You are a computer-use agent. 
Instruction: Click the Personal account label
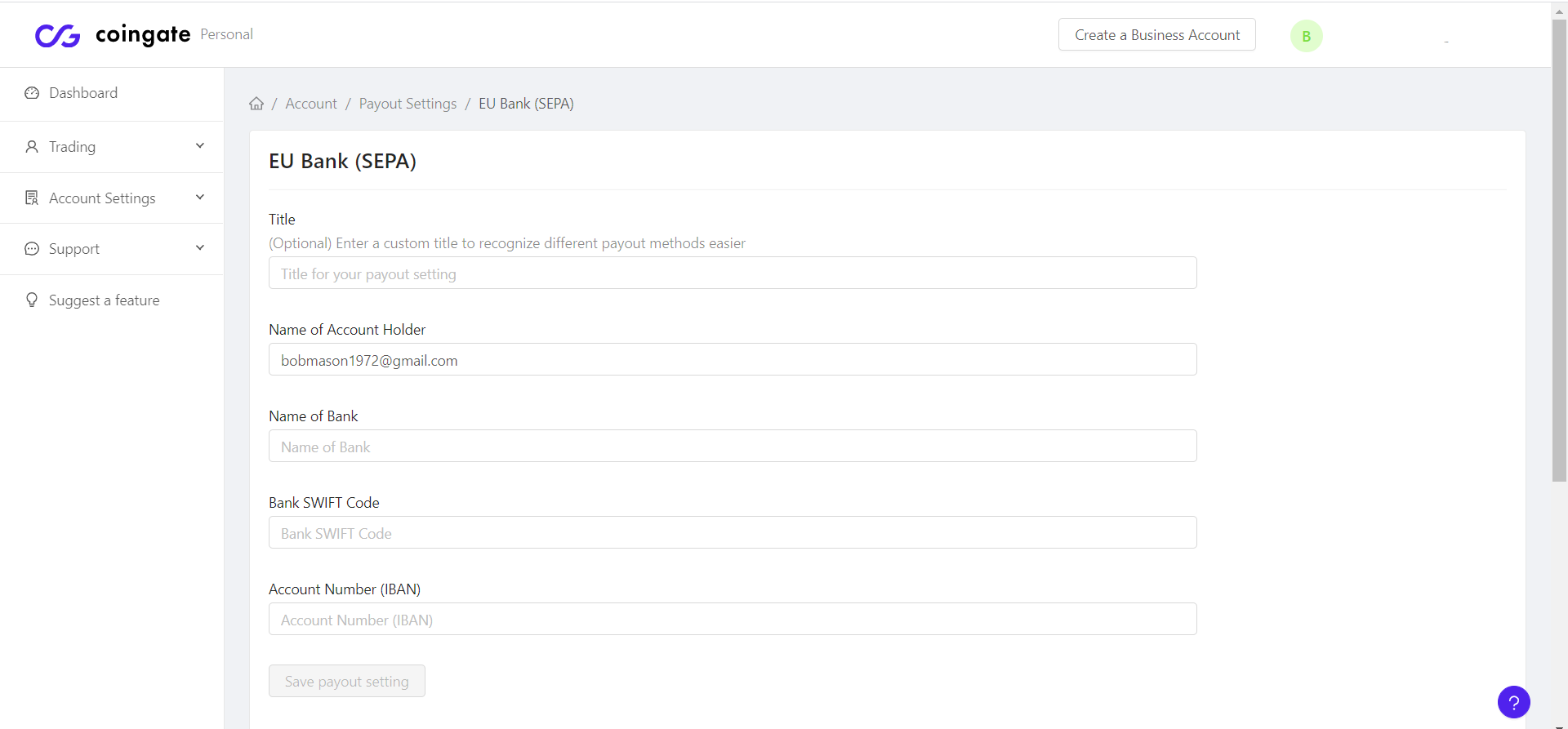tap(227, 34)
